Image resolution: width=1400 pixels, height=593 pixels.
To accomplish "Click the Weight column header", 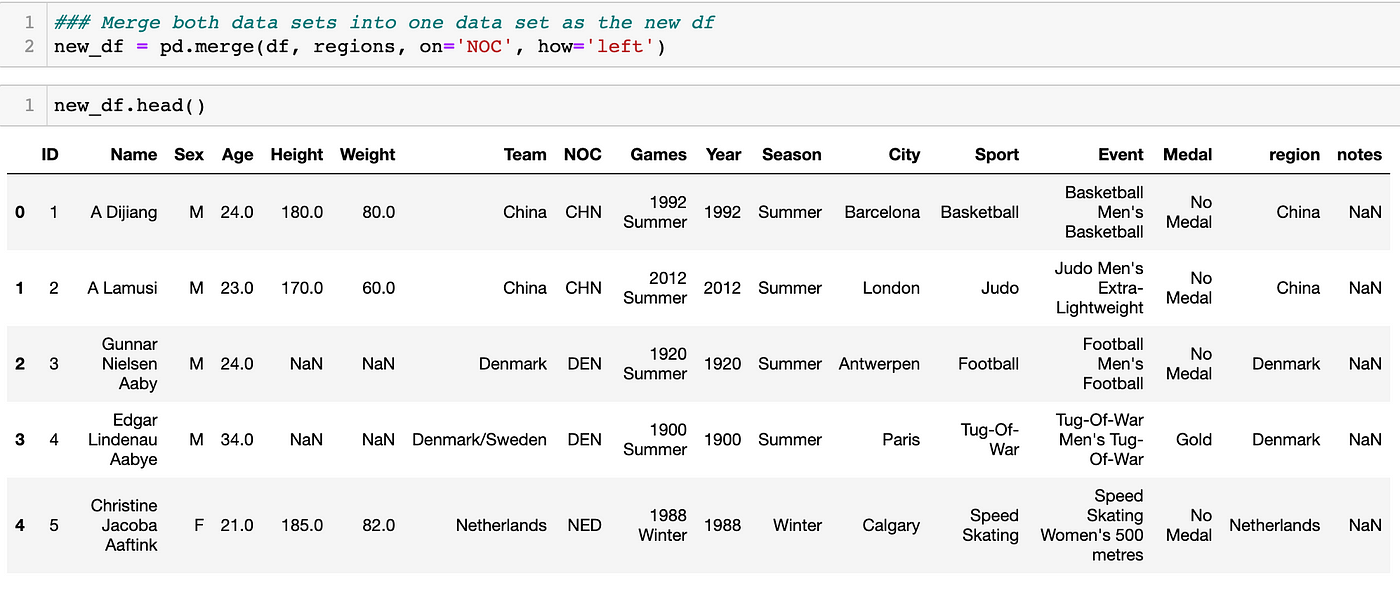I will 368,154.
